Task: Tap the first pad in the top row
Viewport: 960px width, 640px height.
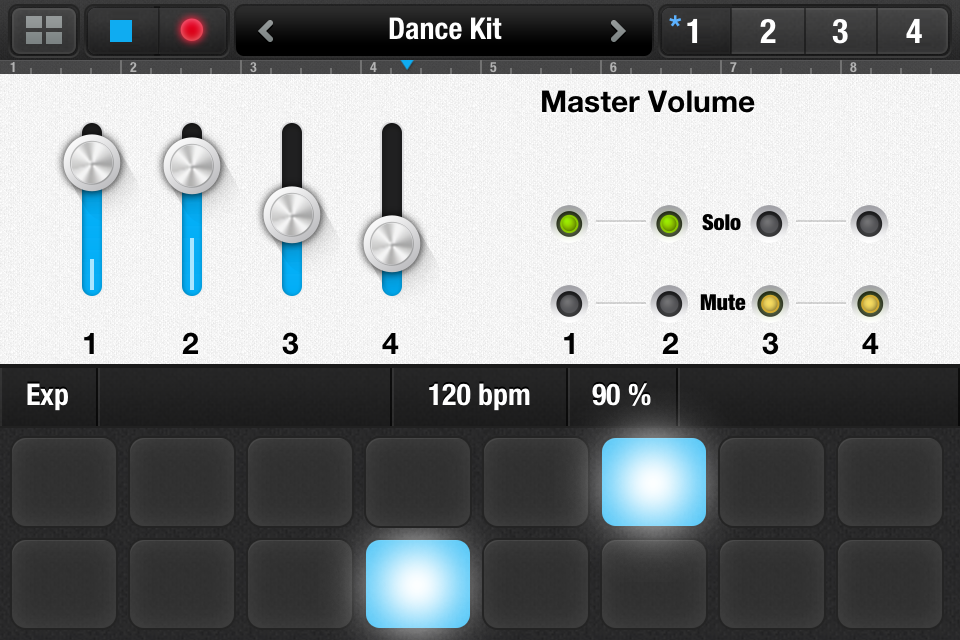Action: (64, 482)
